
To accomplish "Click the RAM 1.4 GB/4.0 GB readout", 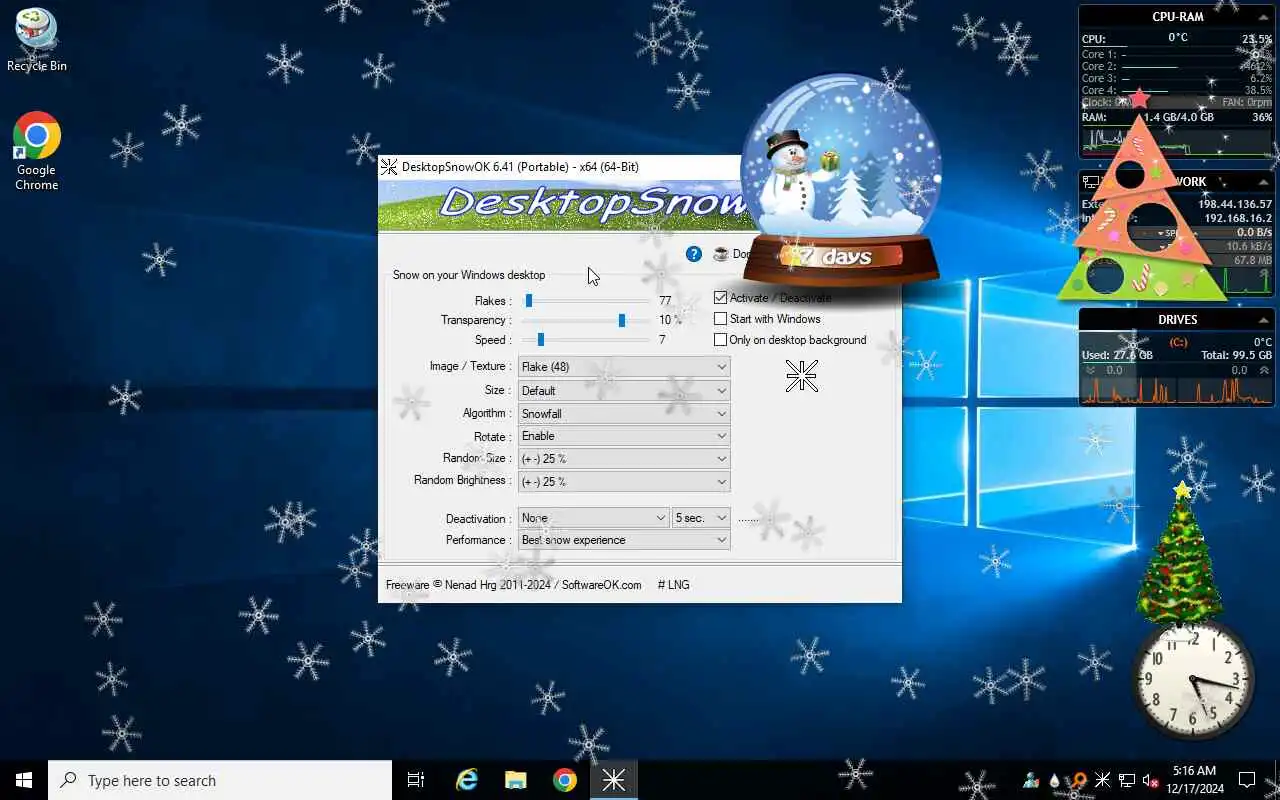I will click(x=1178, y=117).
